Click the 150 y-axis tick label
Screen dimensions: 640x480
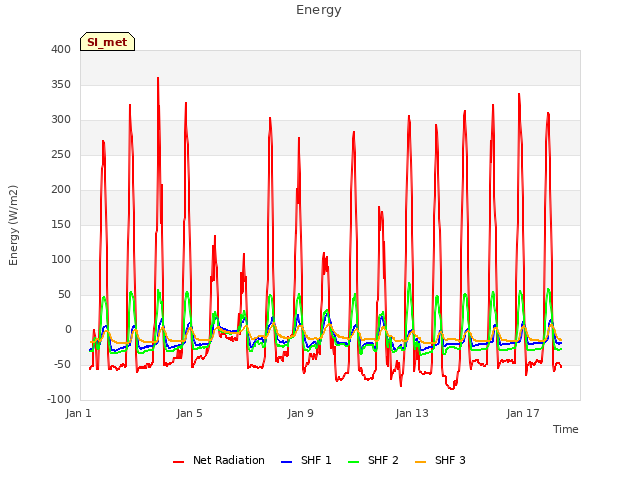[61, 225]
